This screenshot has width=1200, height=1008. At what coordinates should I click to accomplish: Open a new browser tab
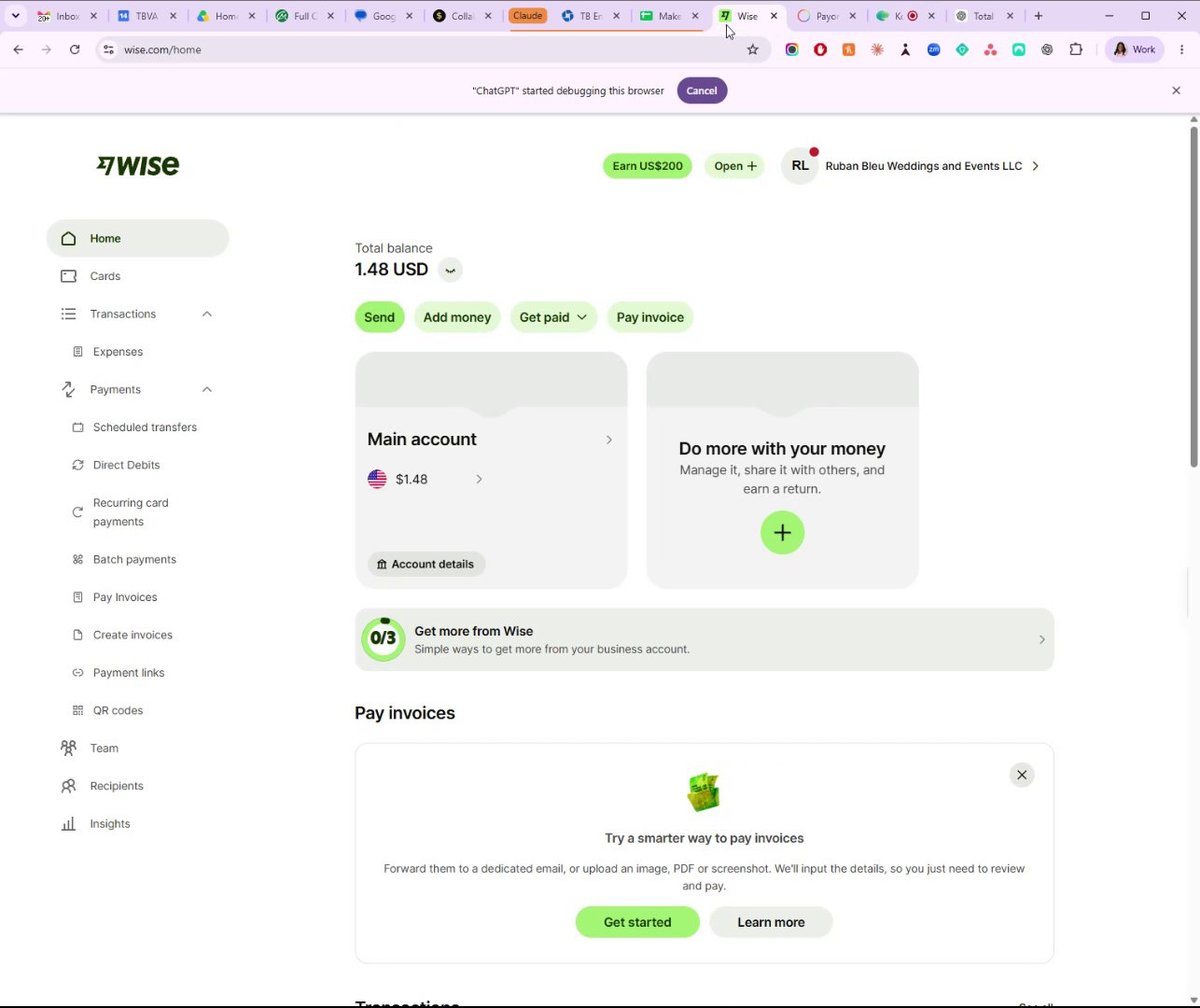[1039, 16]
